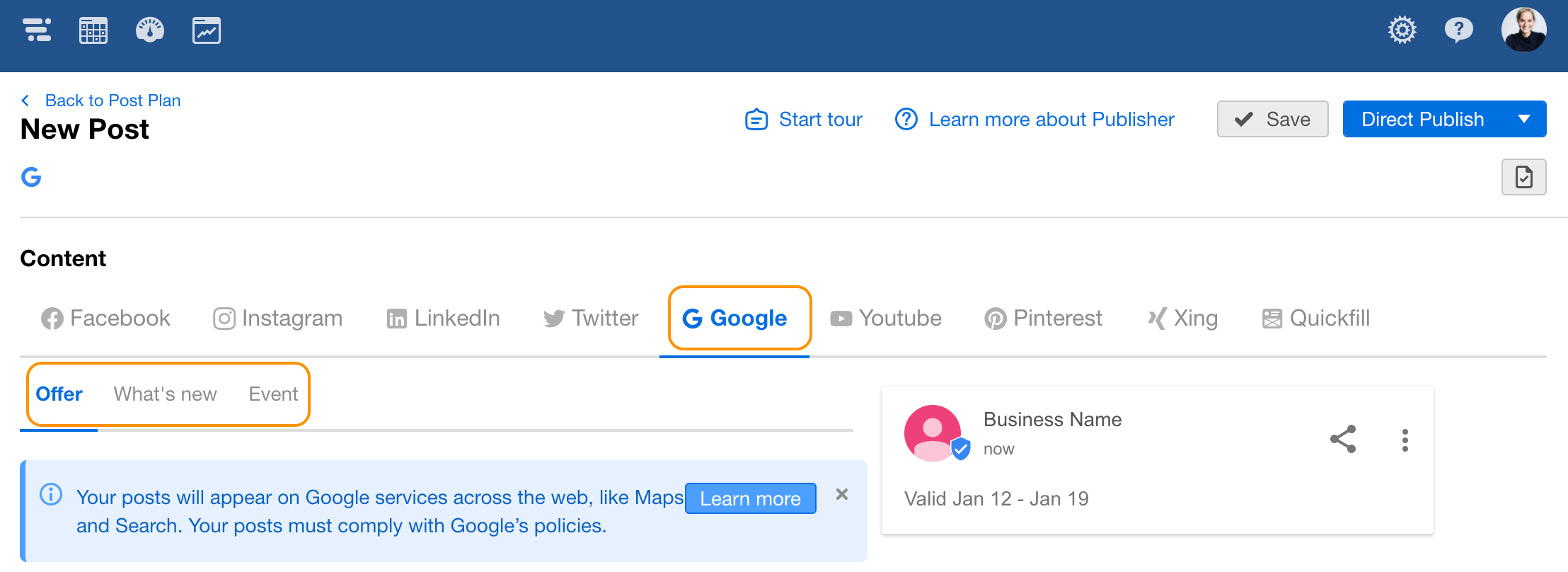Switch to the LinkedIn tab

[x=444, y=319]
